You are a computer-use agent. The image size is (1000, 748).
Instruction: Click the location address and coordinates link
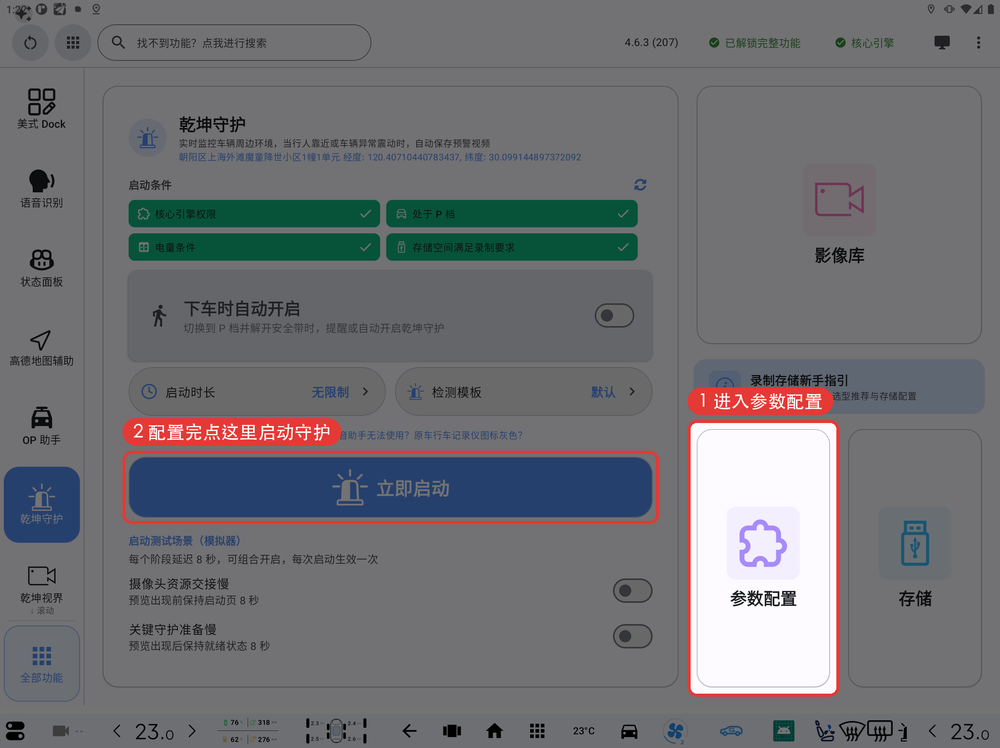pyautogui.click(x=379, y=157)
